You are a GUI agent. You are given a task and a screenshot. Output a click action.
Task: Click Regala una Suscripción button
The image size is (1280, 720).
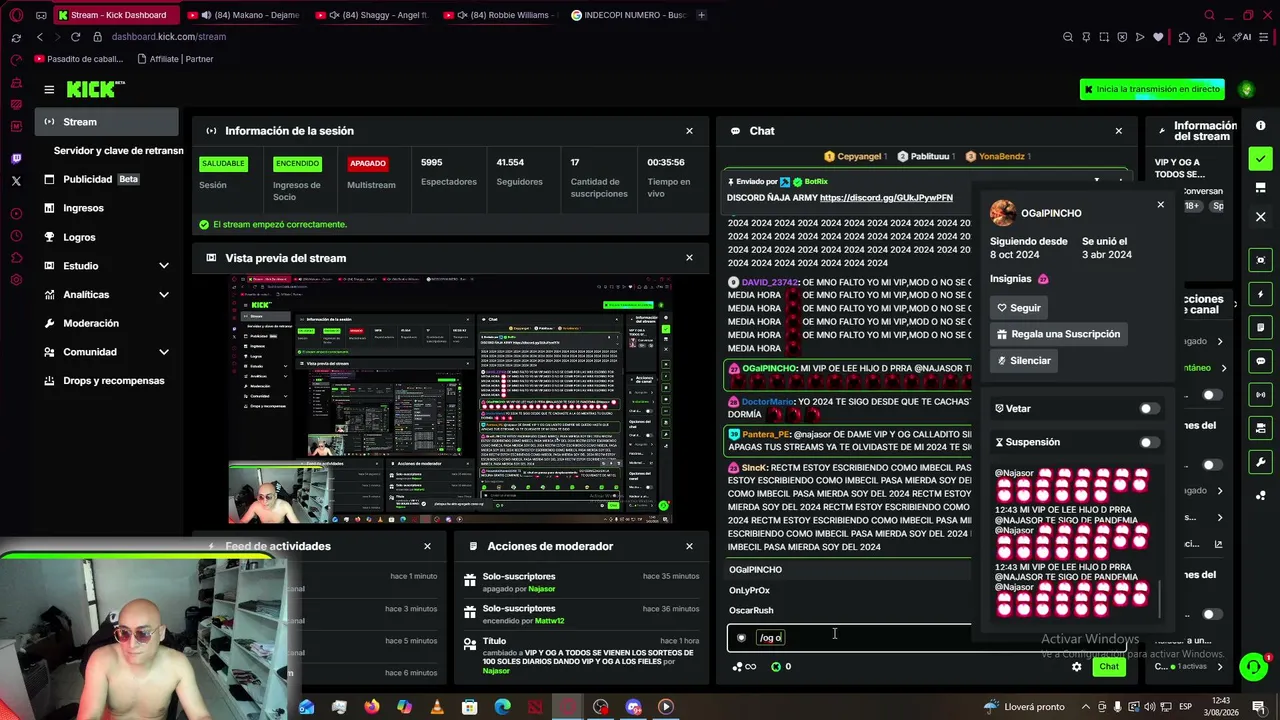pos(1058,334)
